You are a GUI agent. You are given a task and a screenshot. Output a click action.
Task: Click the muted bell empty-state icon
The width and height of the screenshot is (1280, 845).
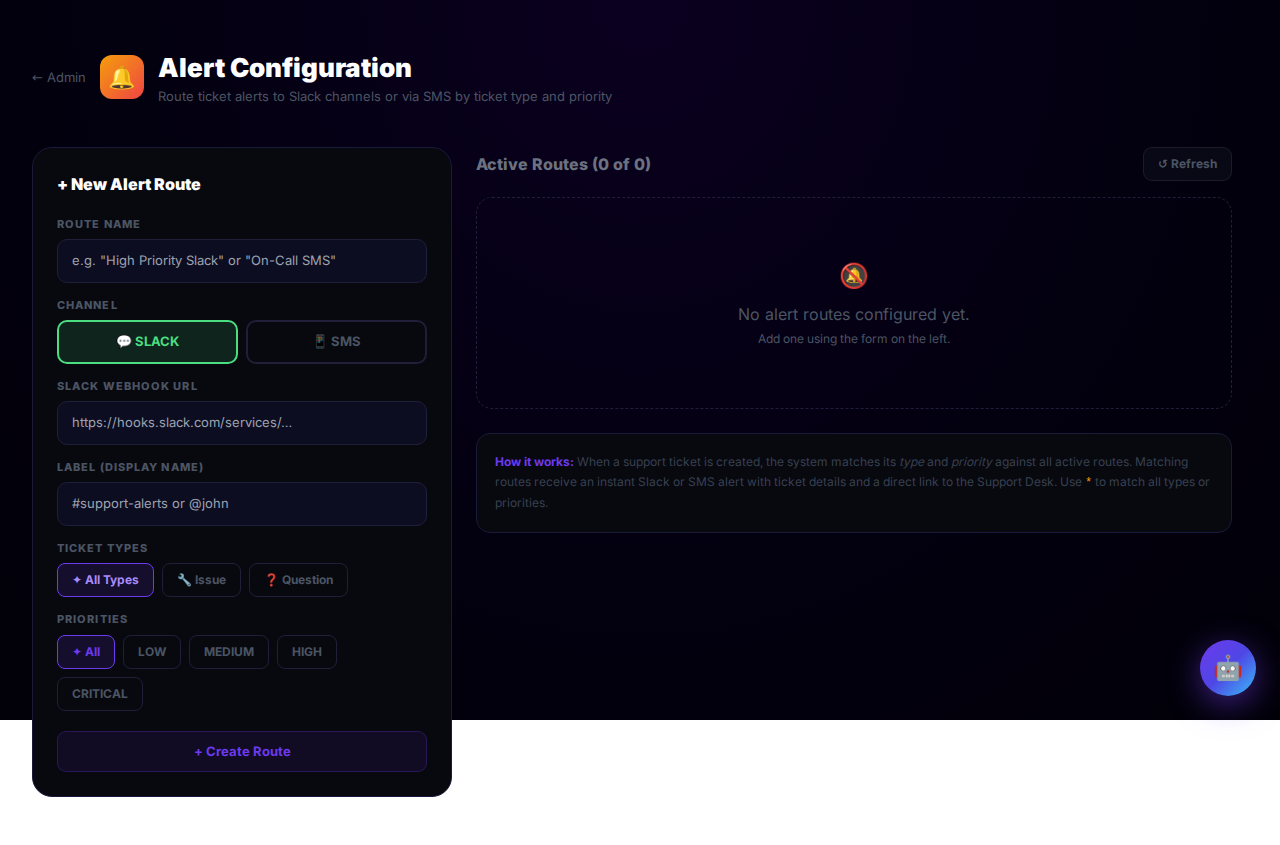coord(853,276)
